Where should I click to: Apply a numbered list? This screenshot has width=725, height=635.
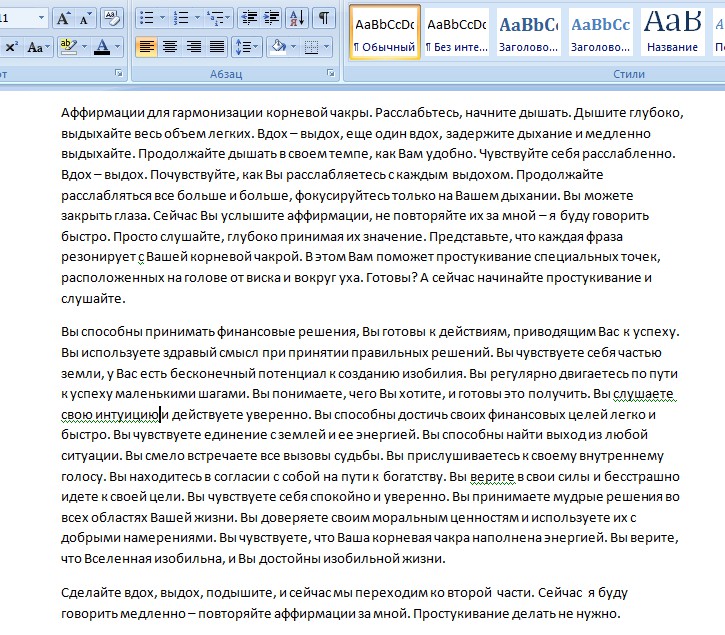pyautogui.click(x=181, y=18)
